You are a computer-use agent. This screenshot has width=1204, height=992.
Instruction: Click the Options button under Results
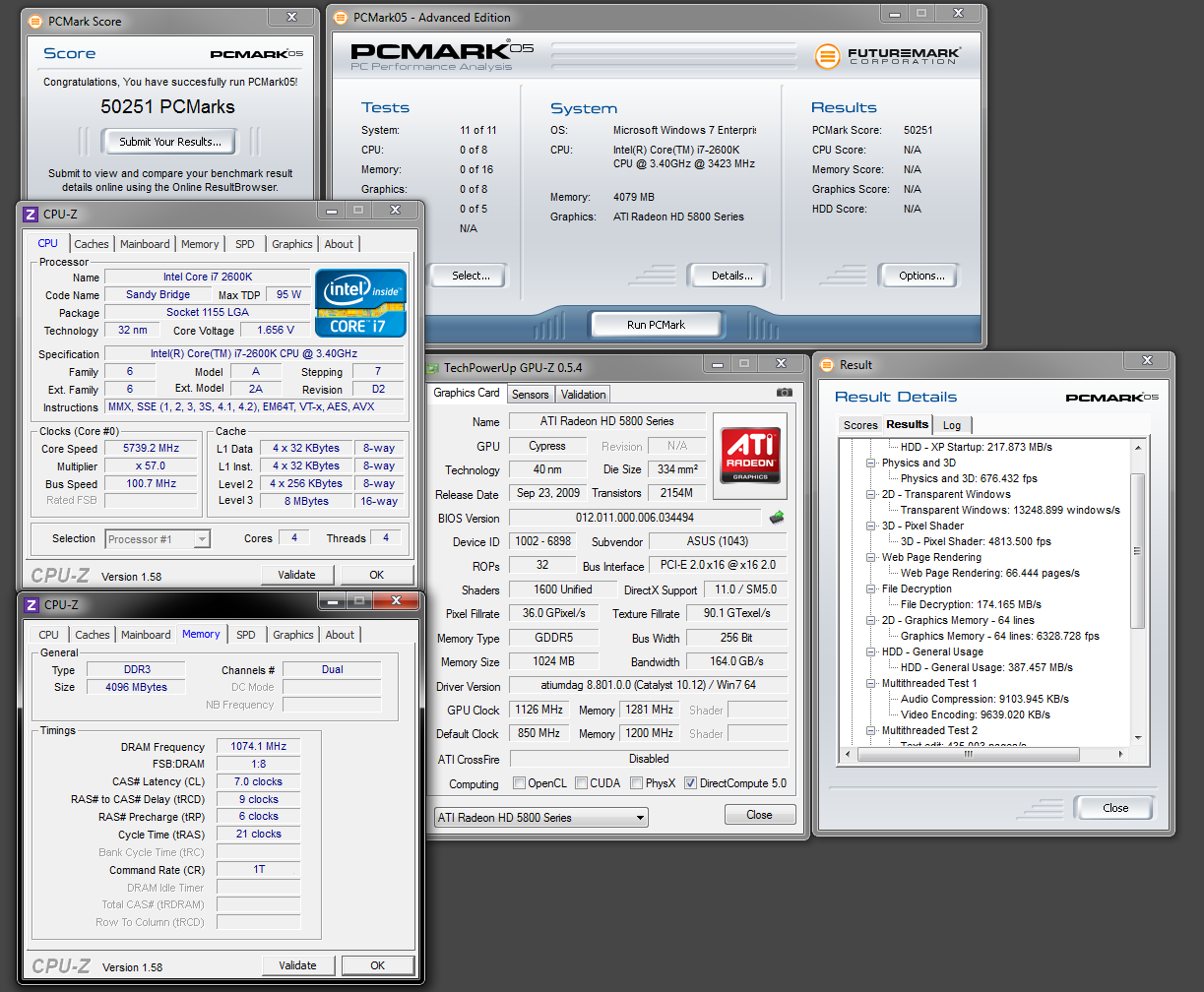(x=921, y=276)
